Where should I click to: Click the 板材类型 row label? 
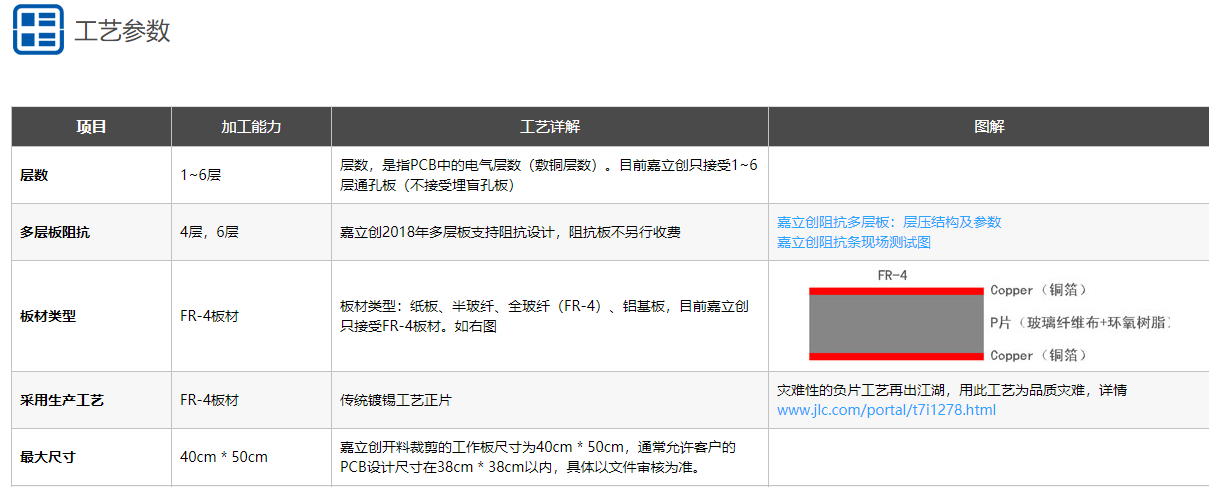coord(48,316)
